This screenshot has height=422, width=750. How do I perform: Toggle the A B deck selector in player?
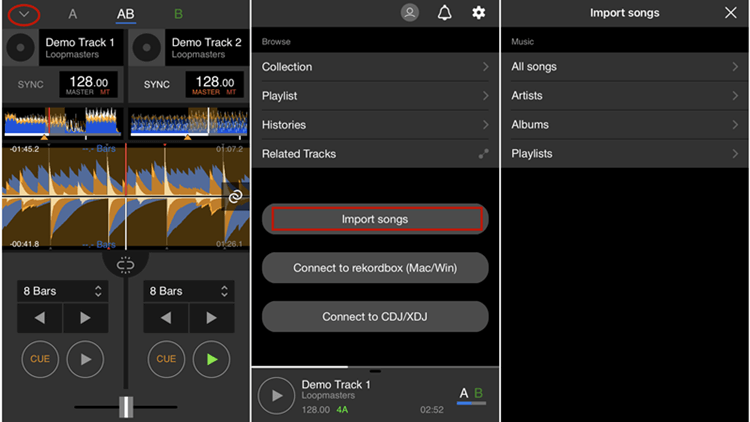(x=471, y=395)
